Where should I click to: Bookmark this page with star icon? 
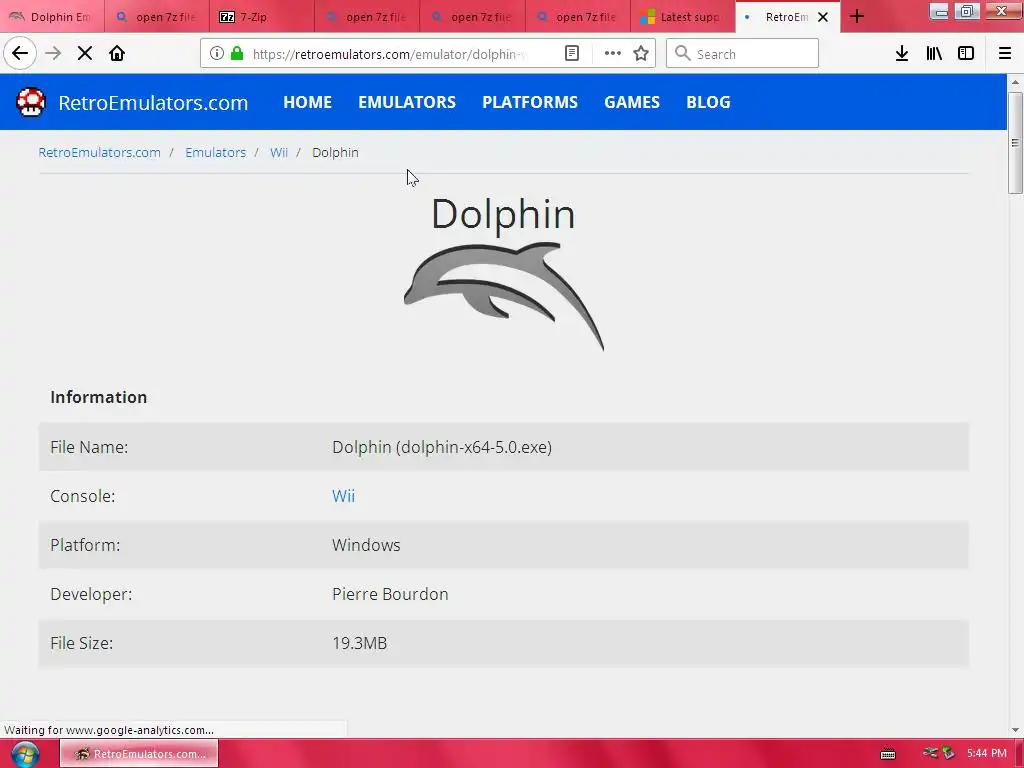coord(641,54)
